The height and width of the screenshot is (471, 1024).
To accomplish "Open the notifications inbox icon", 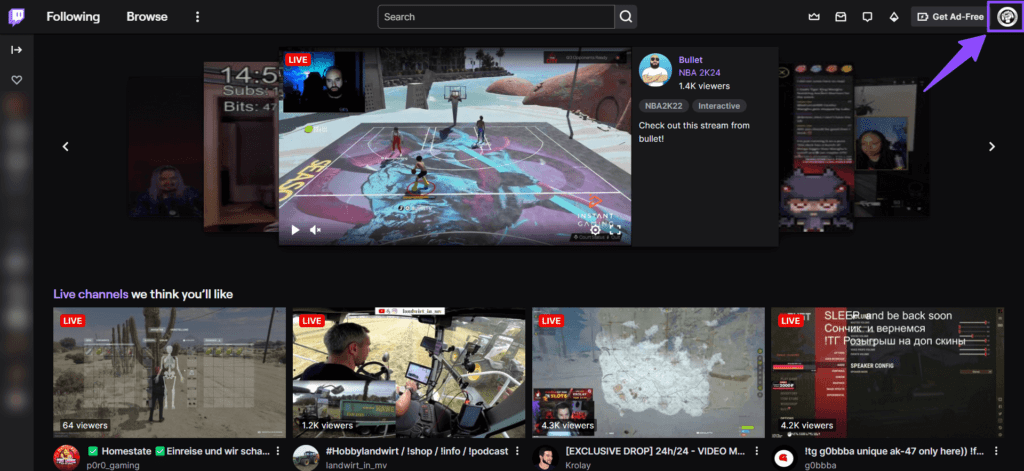I will (x=841, y=17).
